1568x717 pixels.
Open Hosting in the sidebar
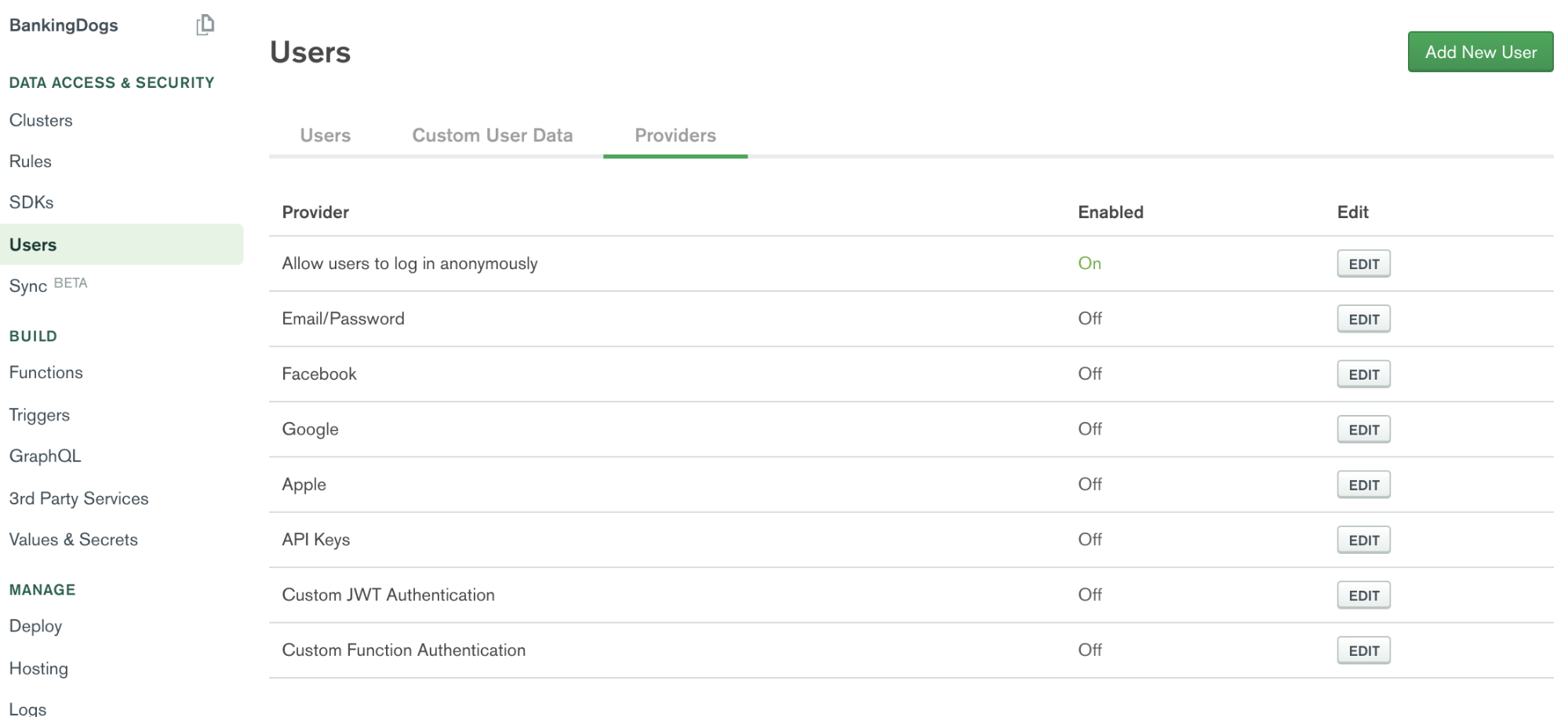coord(38,668)
